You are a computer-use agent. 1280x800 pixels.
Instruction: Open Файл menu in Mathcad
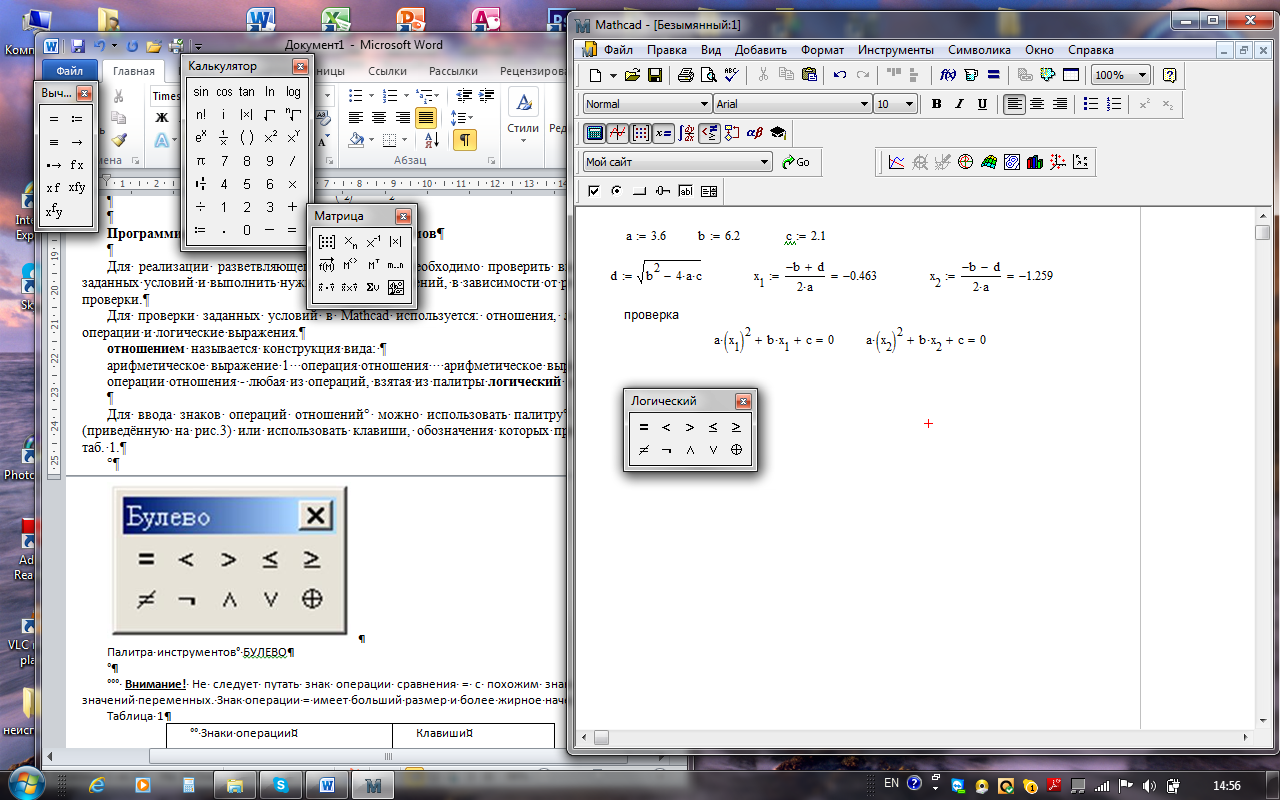[618, 49]
